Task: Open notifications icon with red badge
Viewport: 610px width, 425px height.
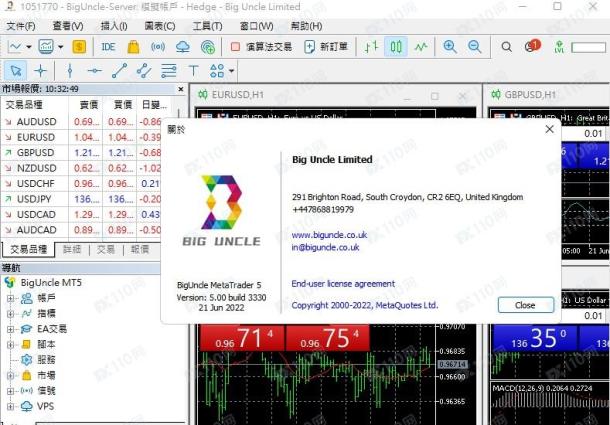Action: 532,46
